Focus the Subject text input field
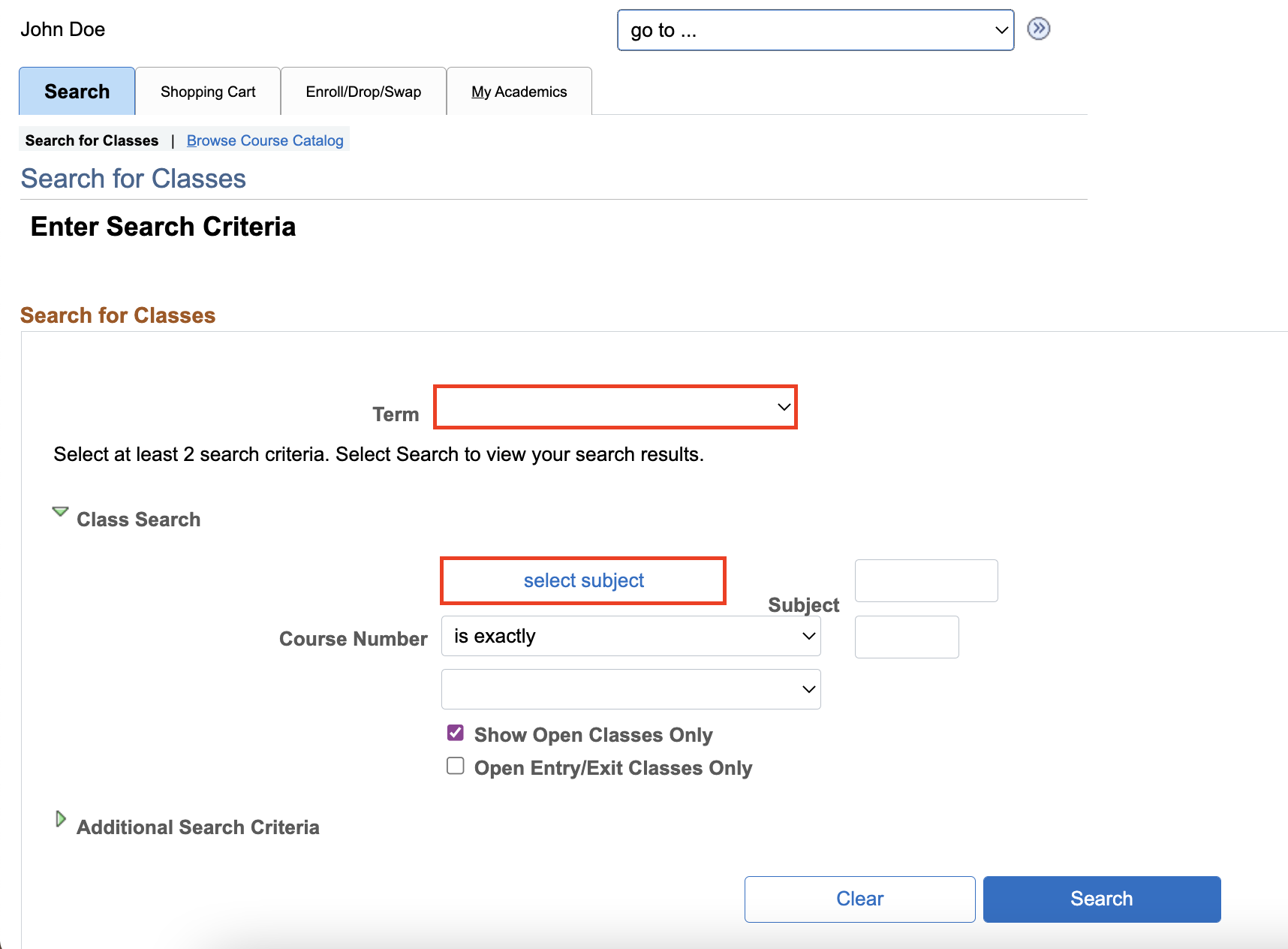The height and width of the screenshot is (949, 1288). [925, 580]
